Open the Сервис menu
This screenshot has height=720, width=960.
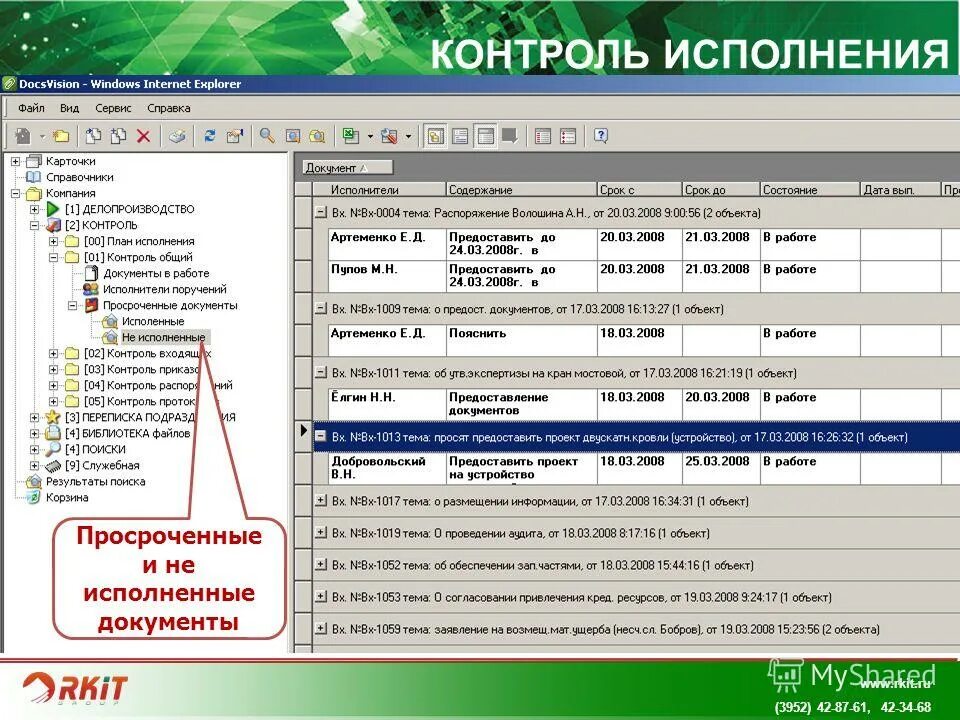pos(112,107)
